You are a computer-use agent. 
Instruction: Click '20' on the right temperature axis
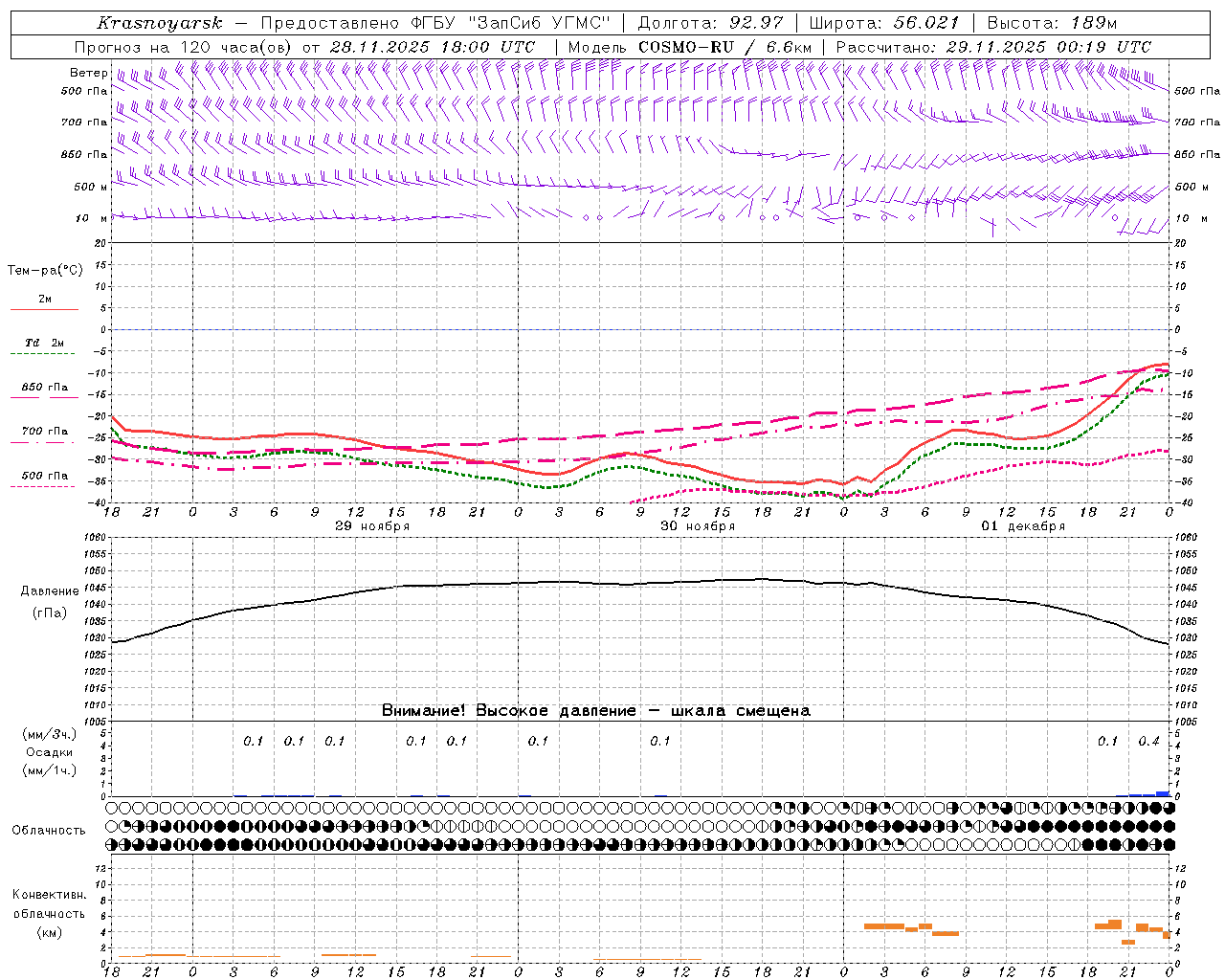tap(1181, 244)
